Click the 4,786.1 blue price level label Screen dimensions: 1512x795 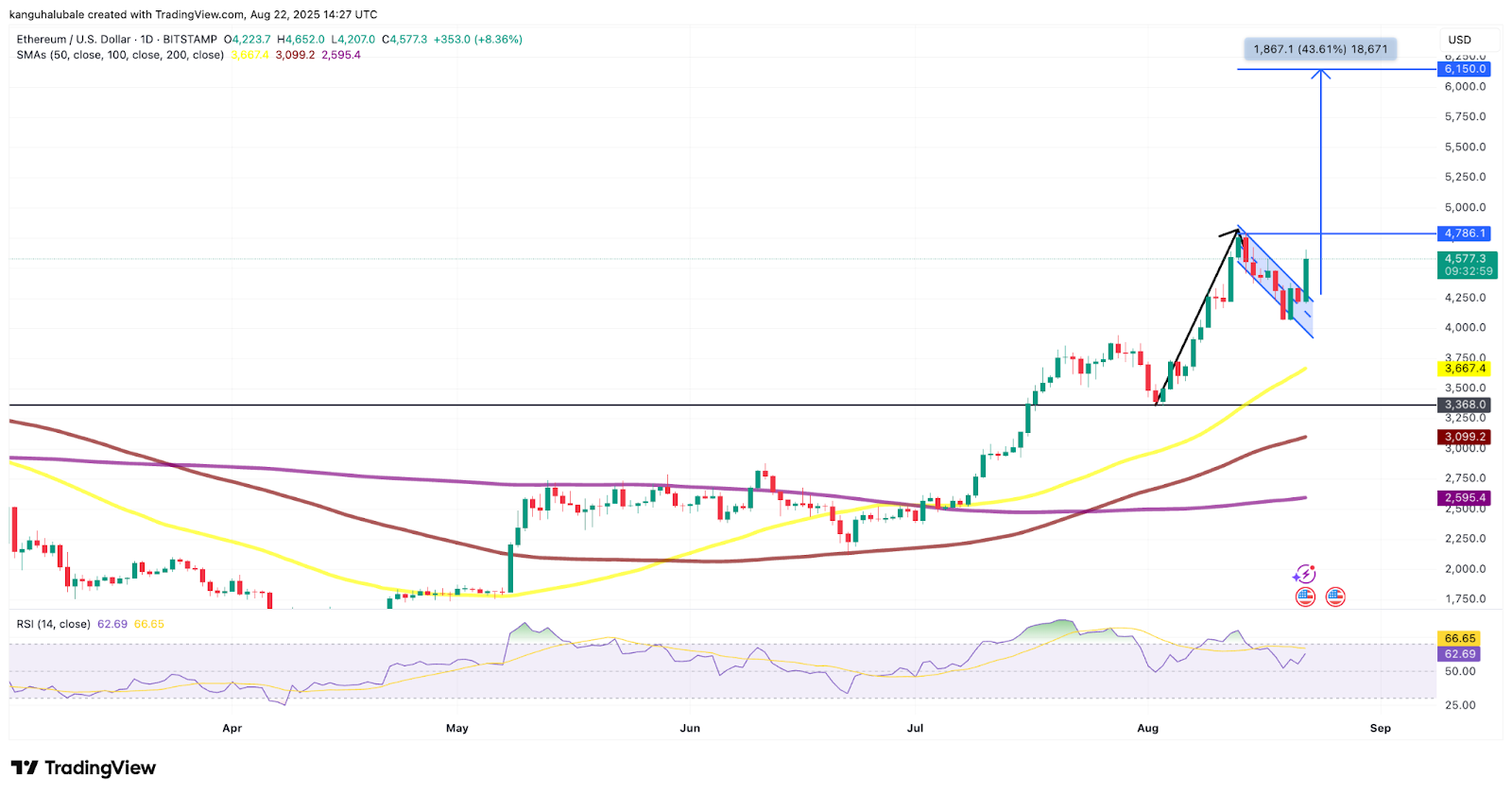coord(1464,233)
